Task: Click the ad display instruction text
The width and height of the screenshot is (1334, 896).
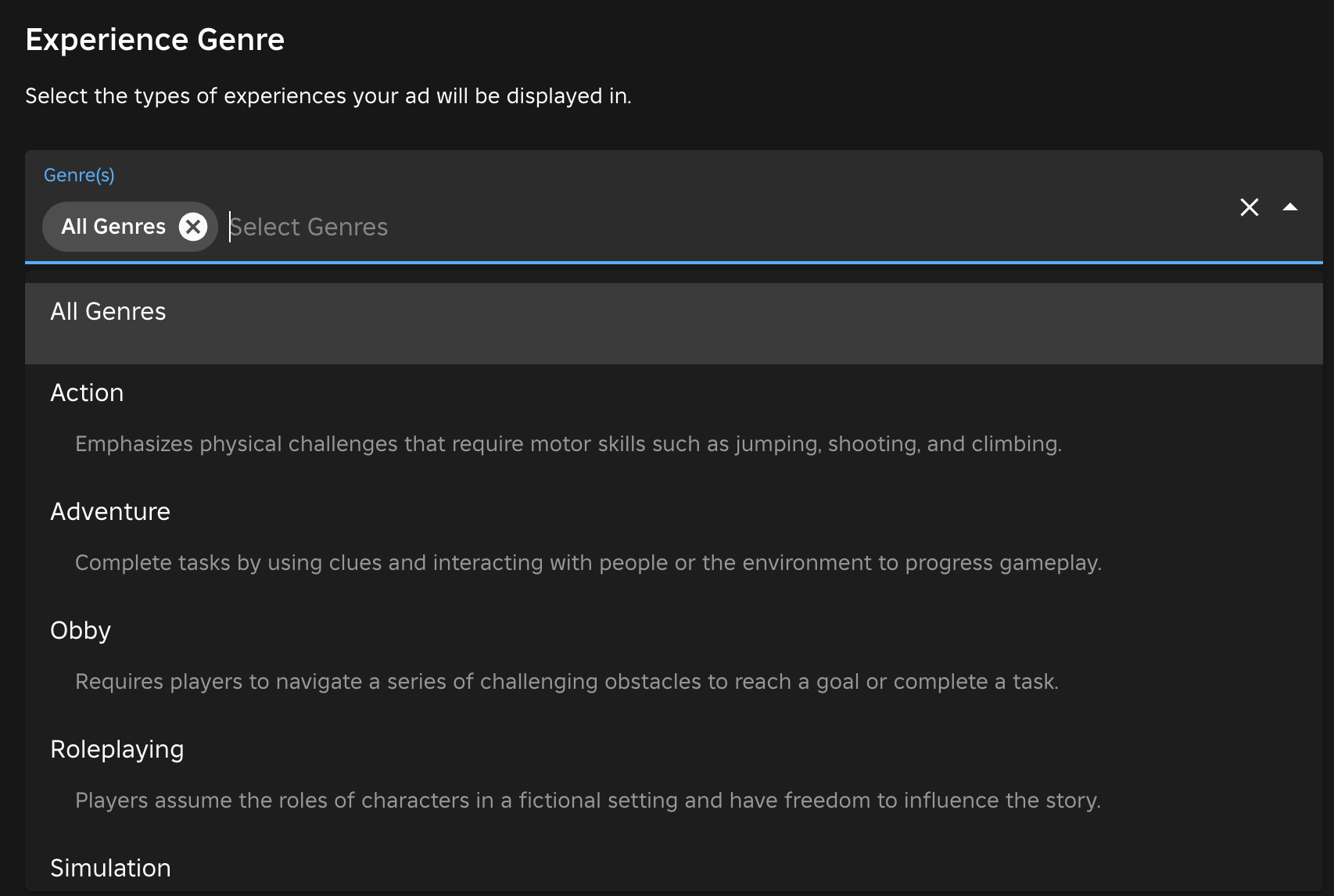Action: point(328,96)
